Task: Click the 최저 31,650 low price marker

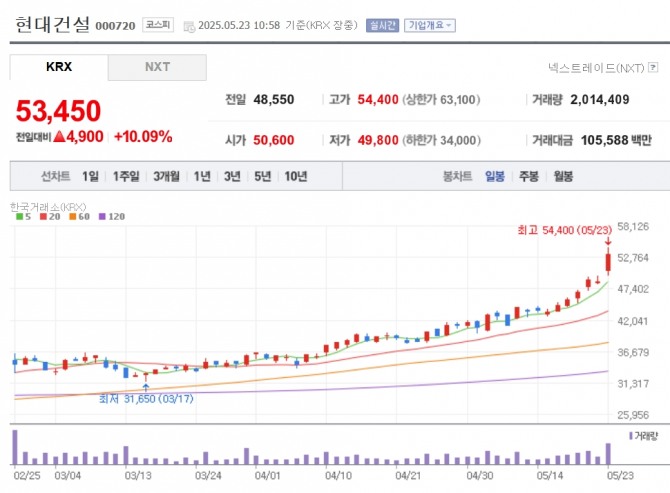Action: (x=145, y=397)
